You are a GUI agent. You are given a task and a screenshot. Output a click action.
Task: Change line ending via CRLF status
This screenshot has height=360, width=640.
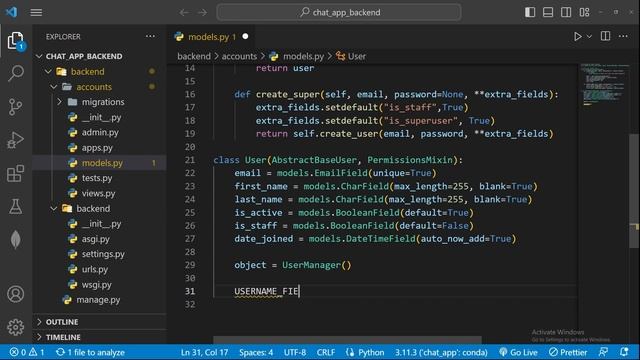pyautogui.click(x=326, y=352)
